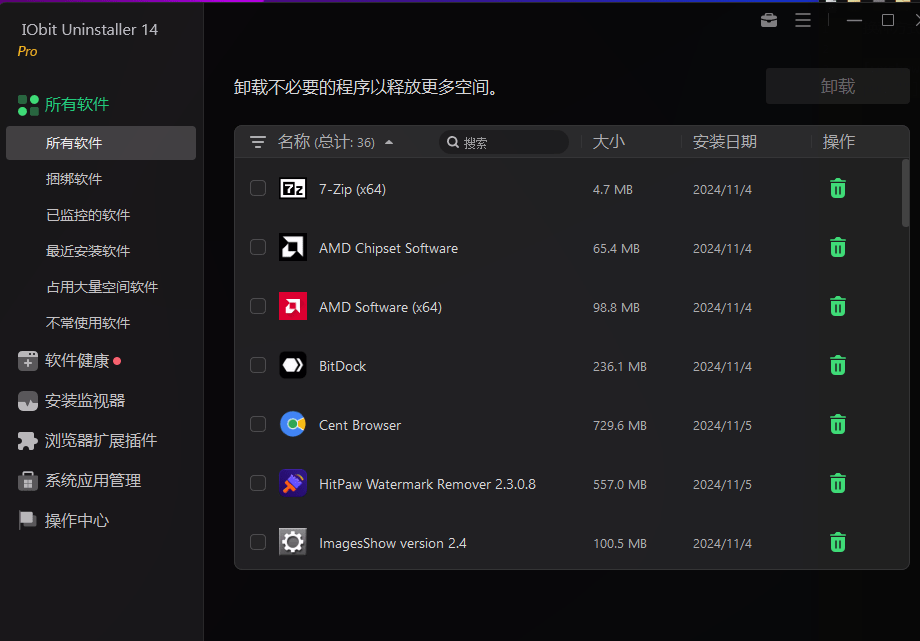Click trash icon for AMD Chipset Software
The image size is (920, 641).
[838, 247]
